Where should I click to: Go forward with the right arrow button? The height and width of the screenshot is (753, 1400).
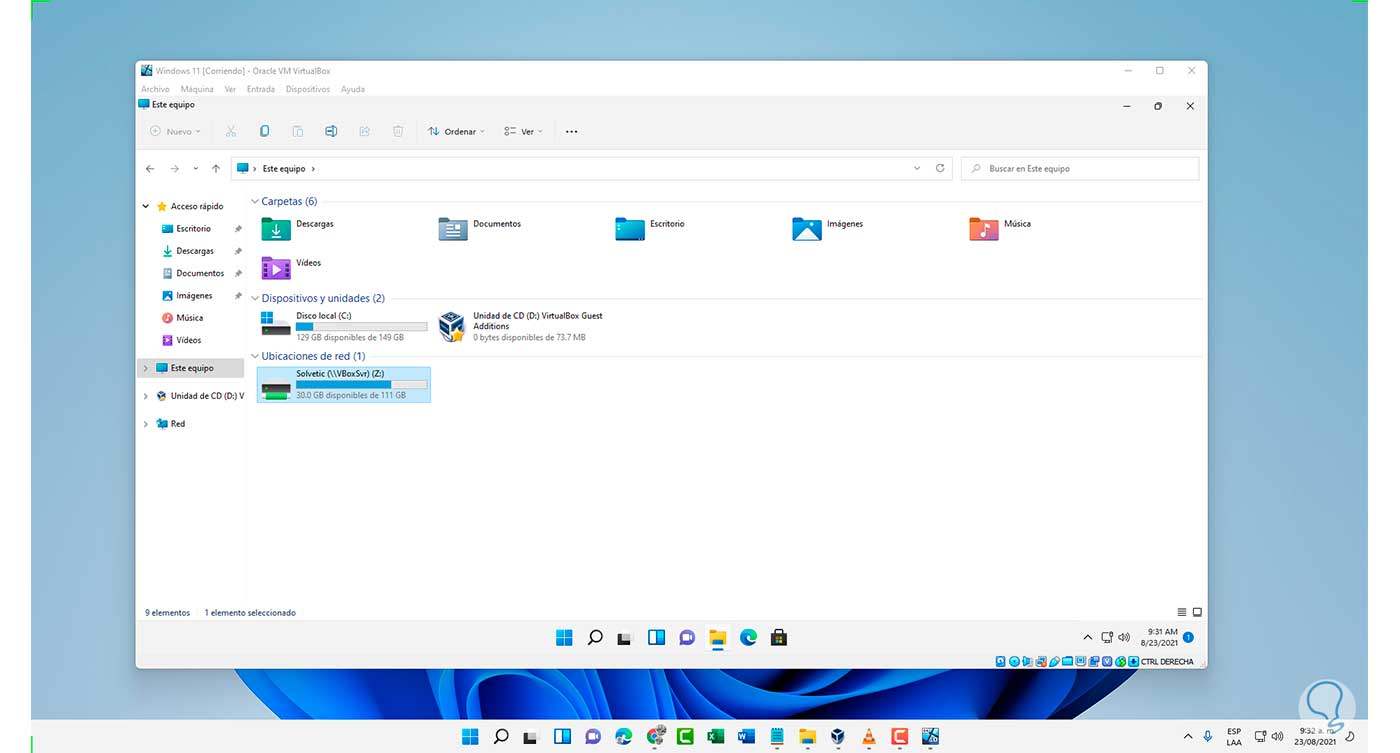pos(174,169)
